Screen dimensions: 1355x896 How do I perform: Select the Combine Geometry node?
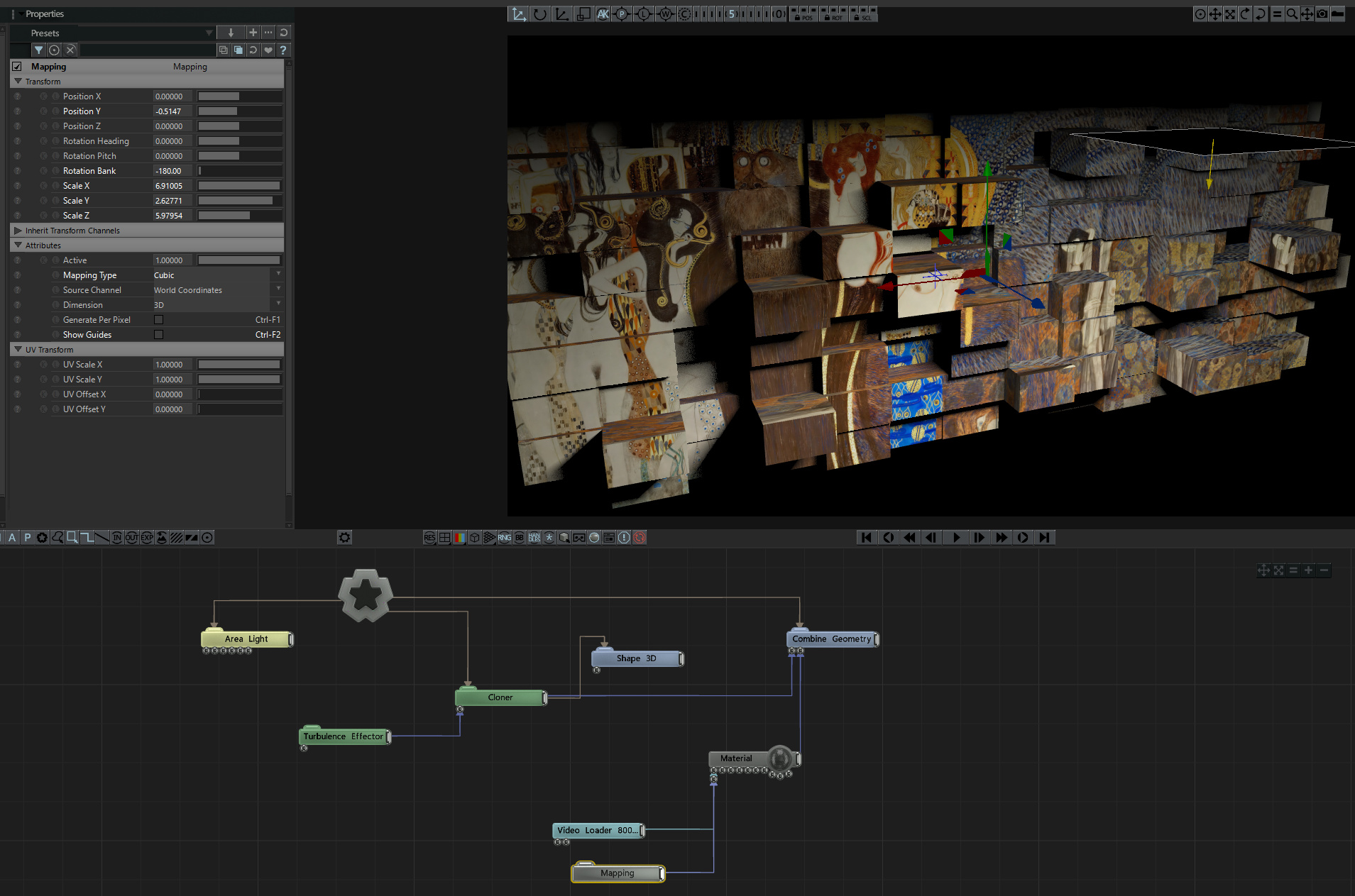832,639
